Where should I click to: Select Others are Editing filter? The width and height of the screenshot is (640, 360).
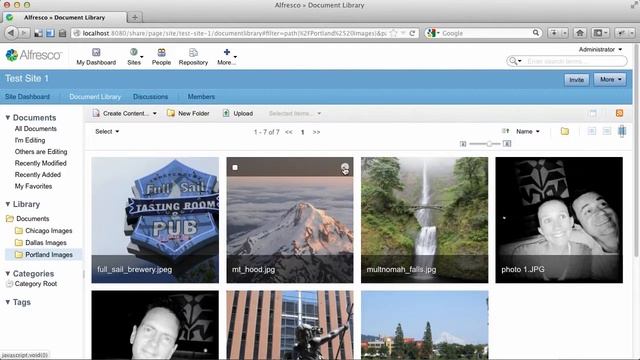pos(41,151)
